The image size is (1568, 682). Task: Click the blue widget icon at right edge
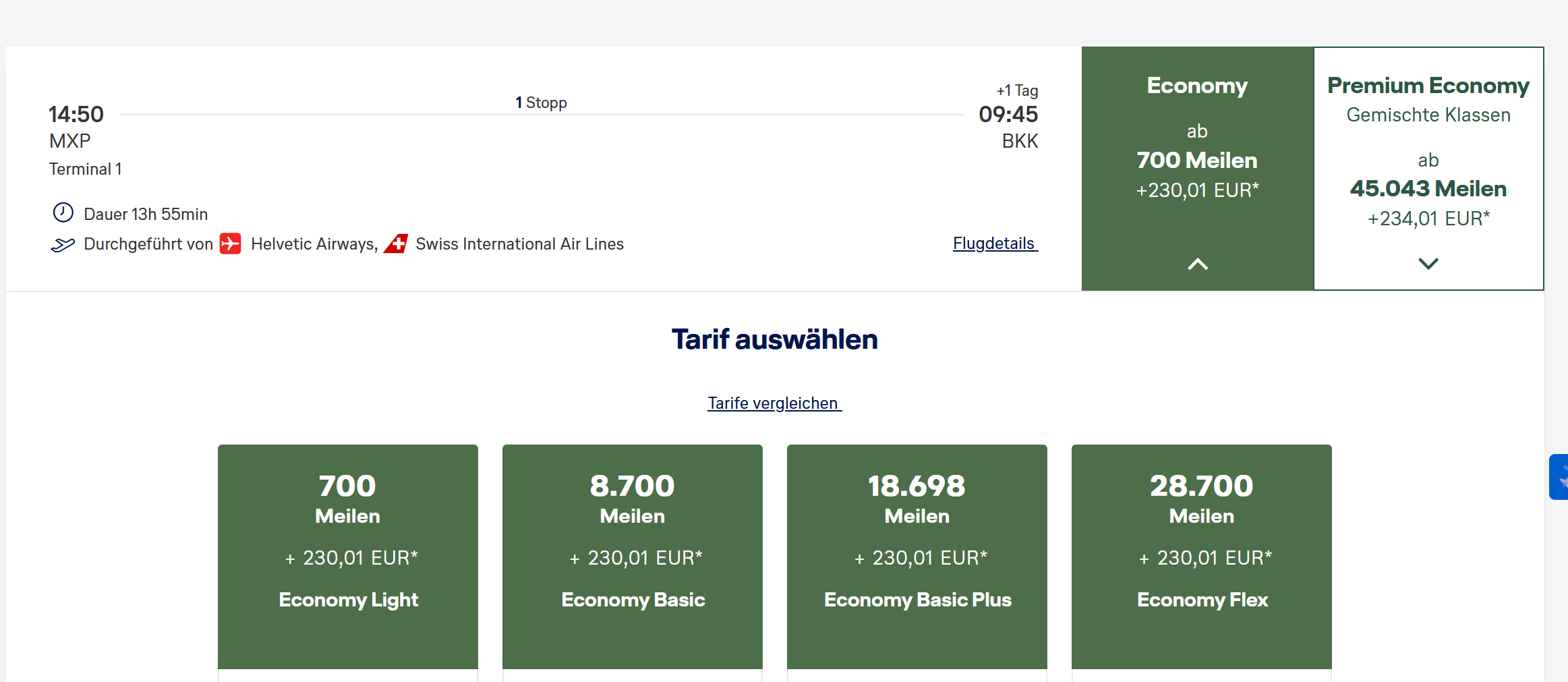(x=1559, y=477)
